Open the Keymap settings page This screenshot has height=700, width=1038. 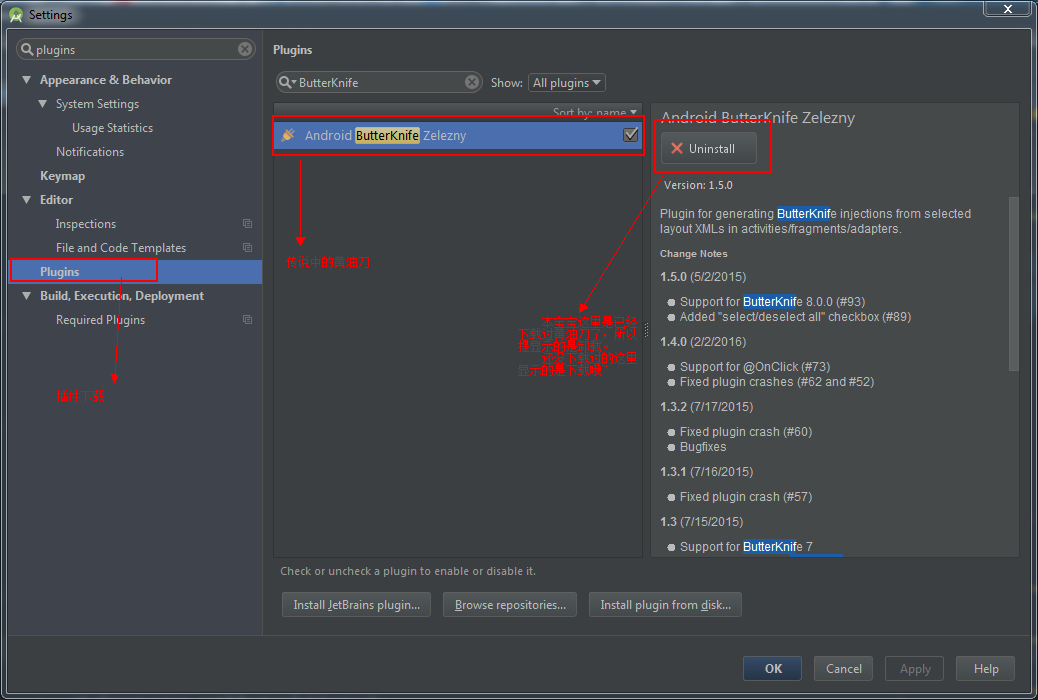[x=62, y=176]
